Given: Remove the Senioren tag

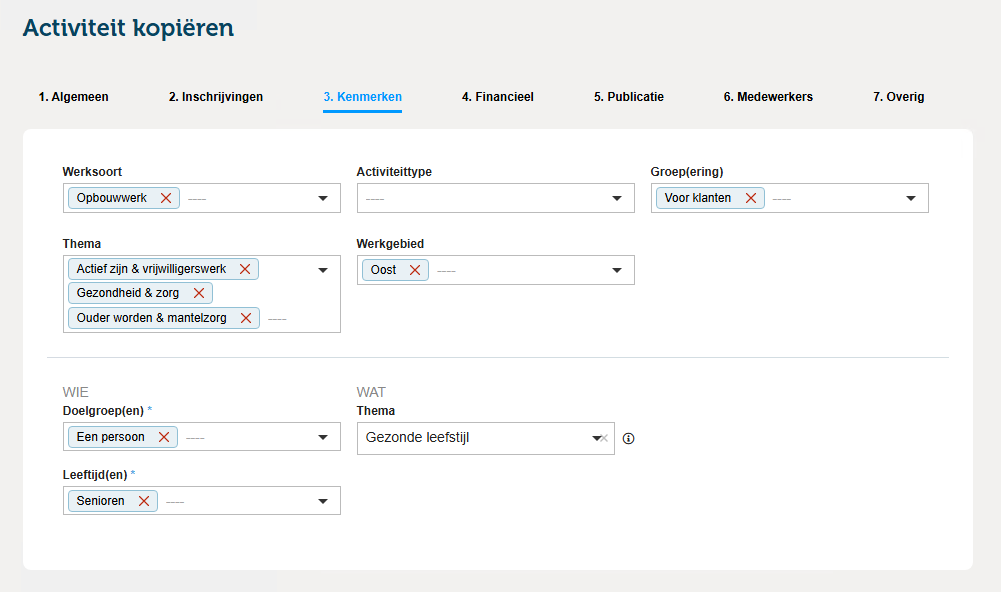Looking at the screenshot, I should click(144, 501).
